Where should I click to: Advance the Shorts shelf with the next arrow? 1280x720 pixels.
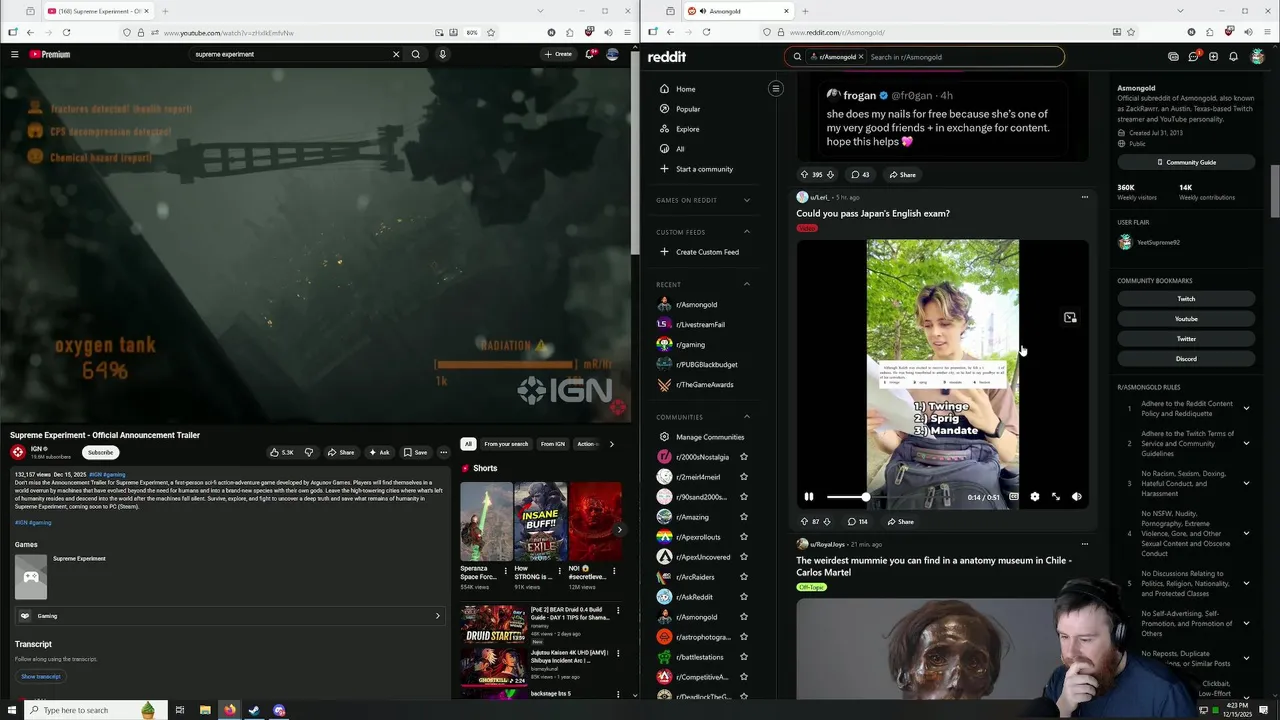[619, 530]
